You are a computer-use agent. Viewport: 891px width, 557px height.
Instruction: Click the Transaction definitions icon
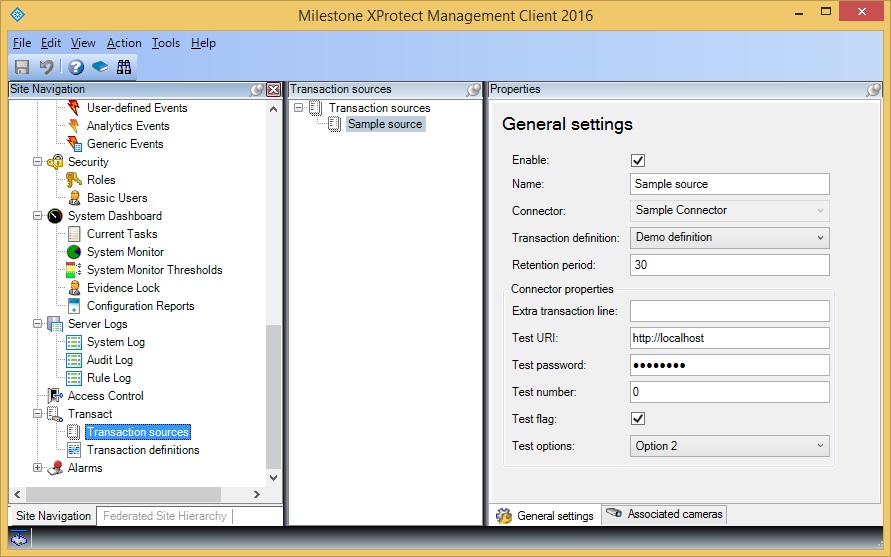click(x=74, y=450)
